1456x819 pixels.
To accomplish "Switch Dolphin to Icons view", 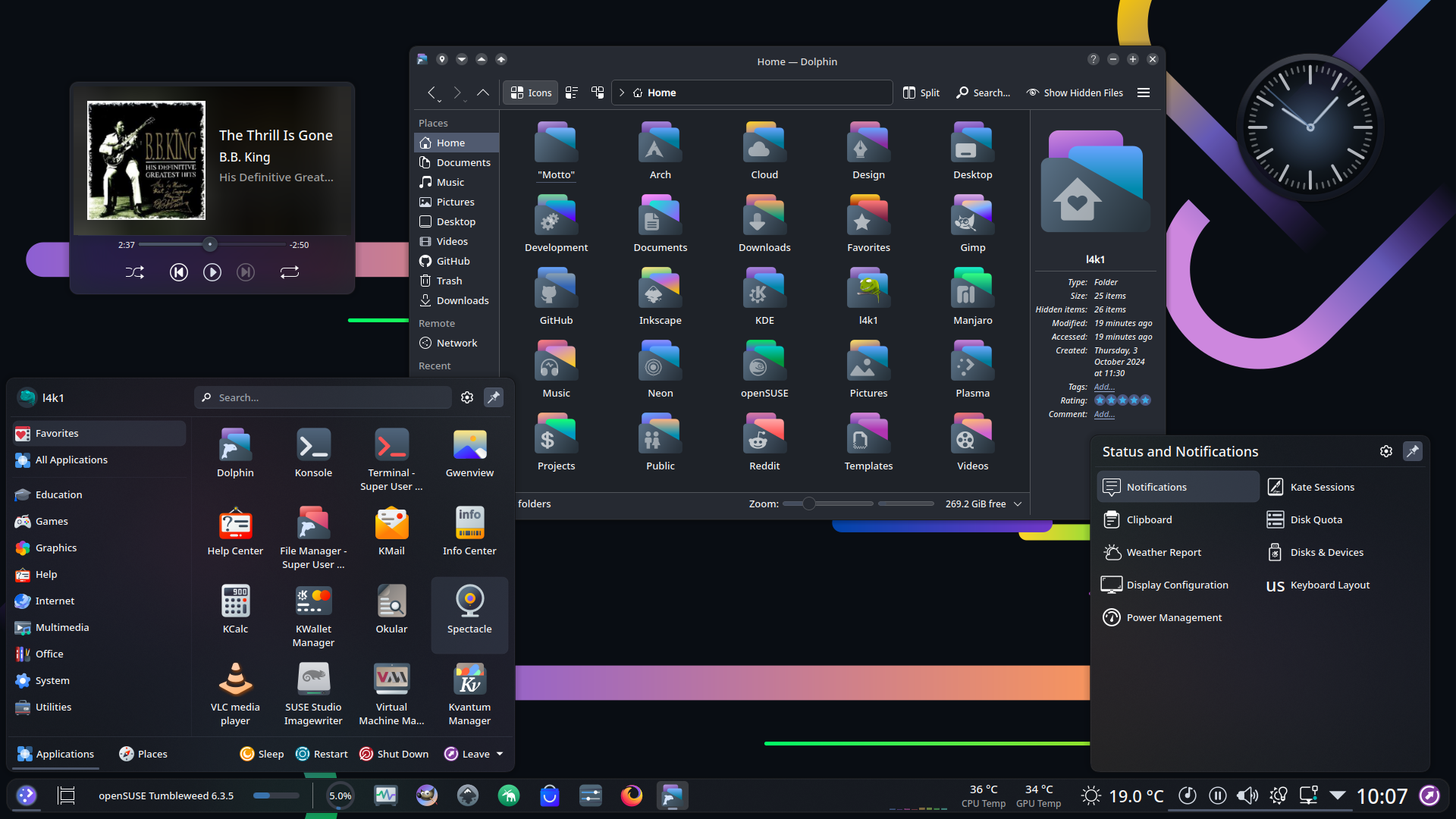I will coord(531,93).
